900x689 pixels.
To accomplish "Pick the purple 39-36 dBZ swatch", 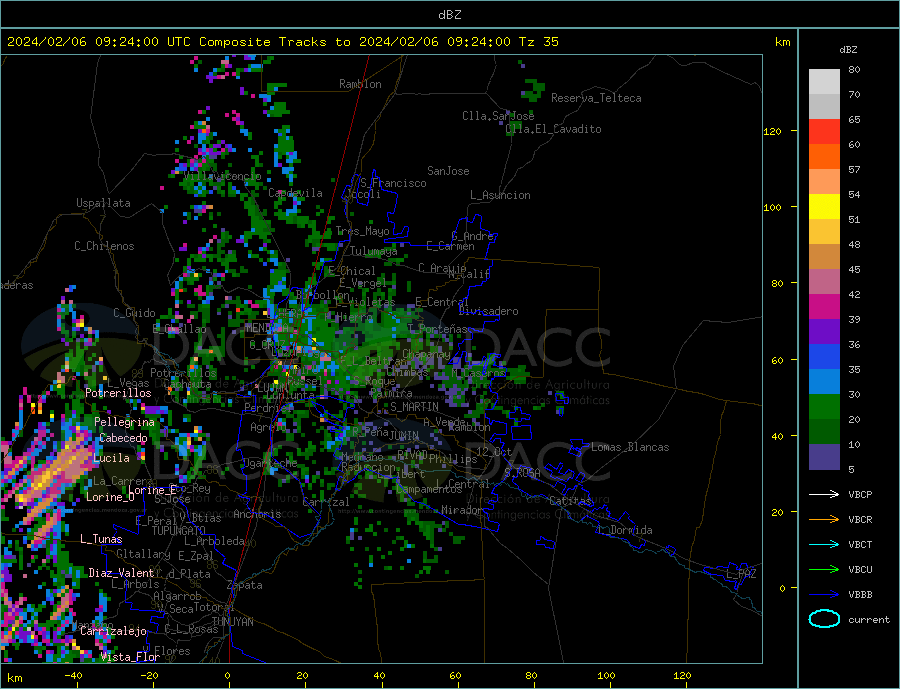I will (824, 332).
